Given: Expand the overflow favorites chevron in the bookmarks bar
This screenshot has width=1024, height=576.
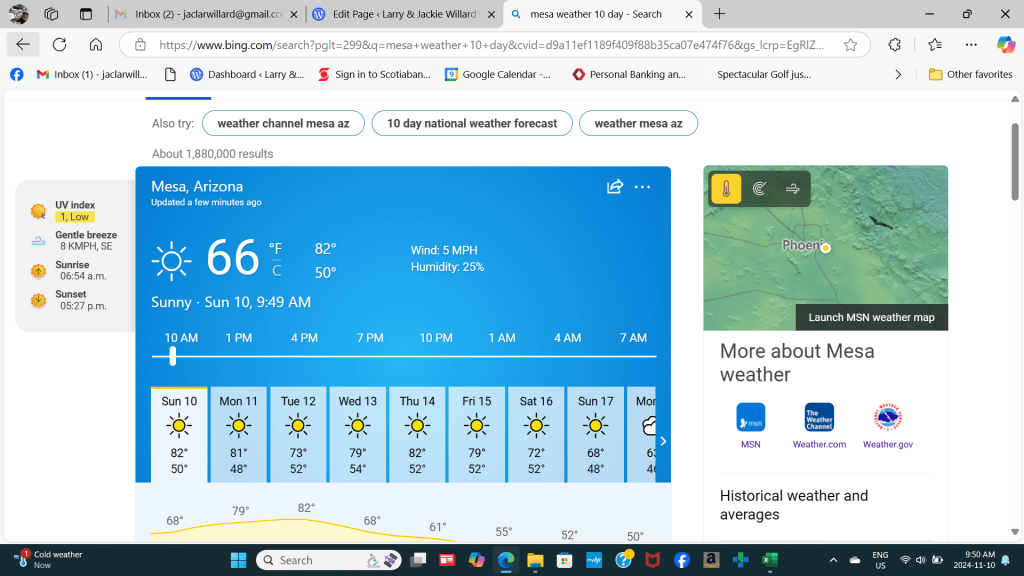Looking at the screenshot, I should click(898, 74).
